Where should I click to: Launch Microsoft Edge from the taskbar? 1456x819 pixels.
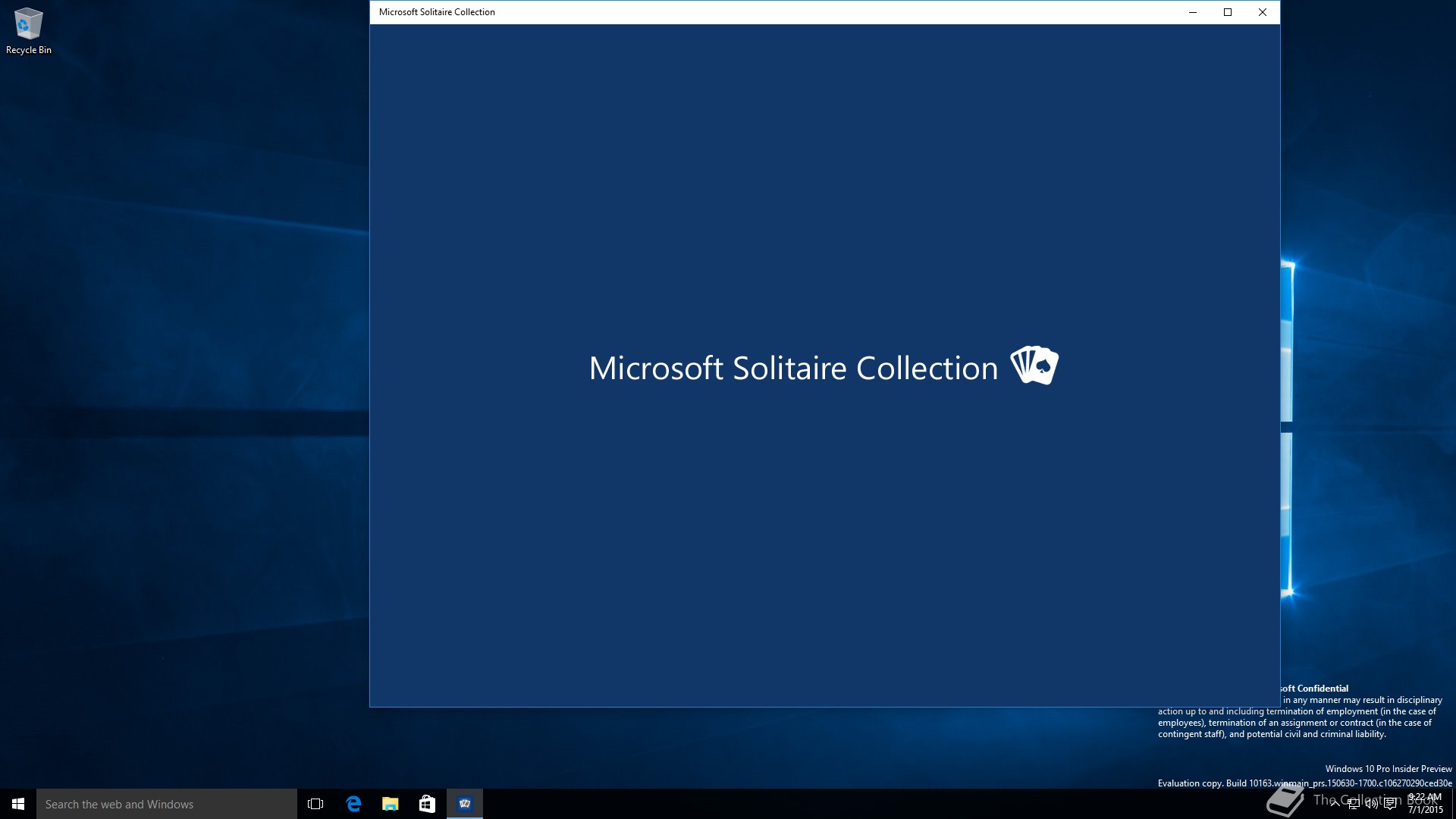coord(353,804)
